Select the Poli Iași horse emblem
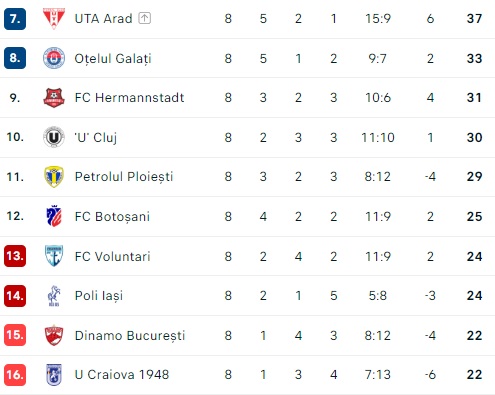This screenshot has height=395, width=495. [54, 295]
